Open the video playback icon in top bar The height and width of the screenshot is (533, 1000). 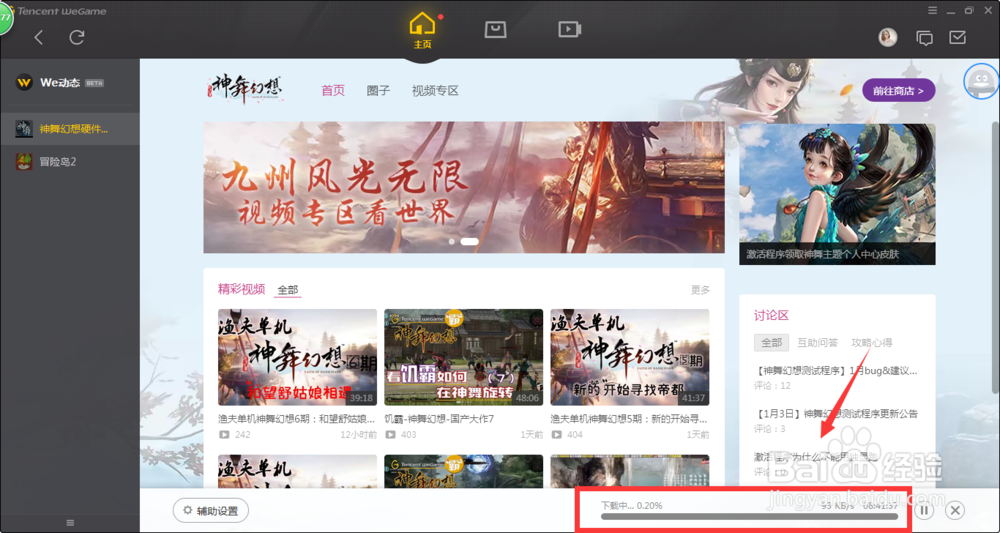coord(569,29)
